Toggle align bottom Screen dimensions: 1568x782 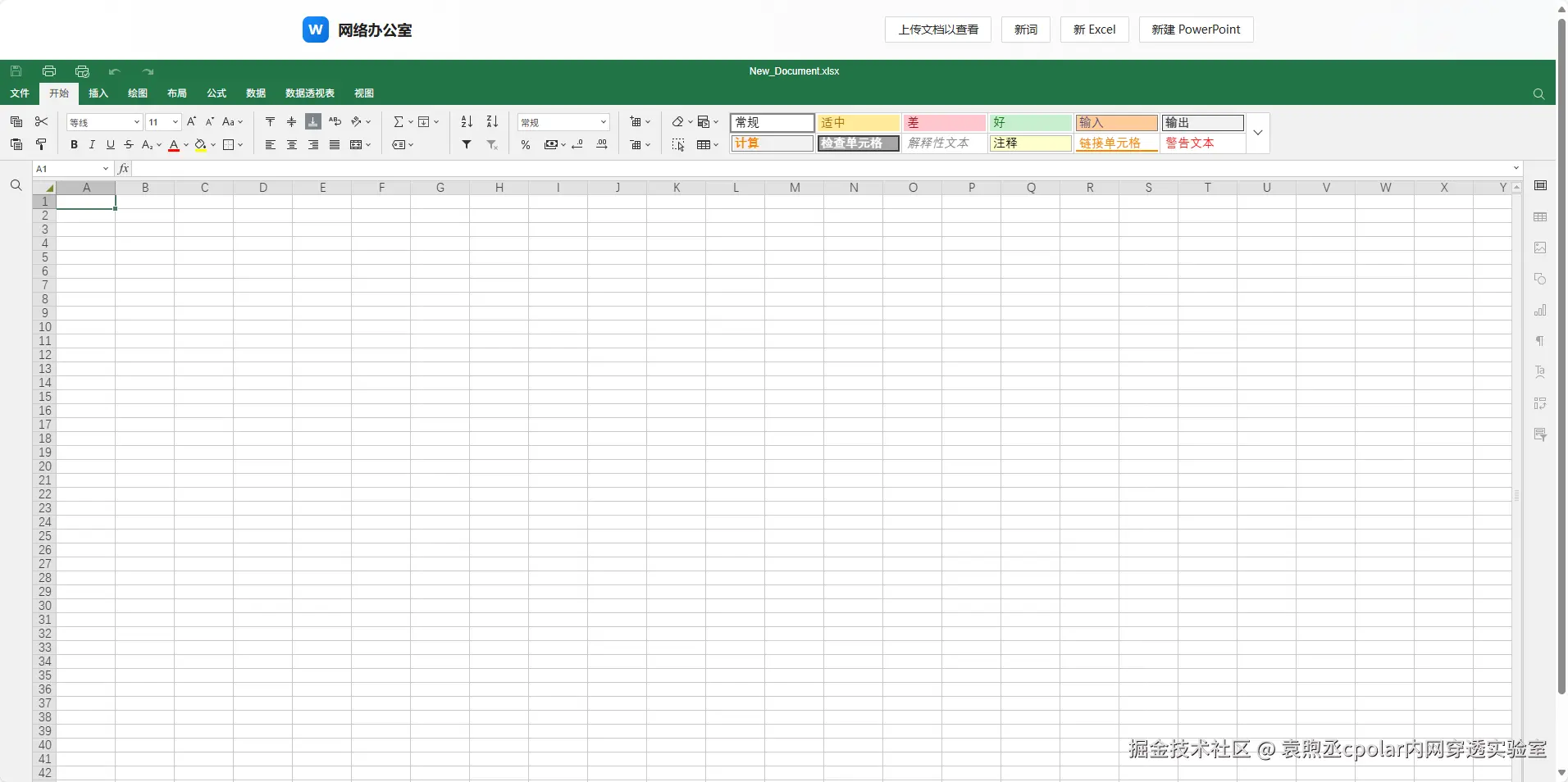pyautogui.click(x=313, y=121)
